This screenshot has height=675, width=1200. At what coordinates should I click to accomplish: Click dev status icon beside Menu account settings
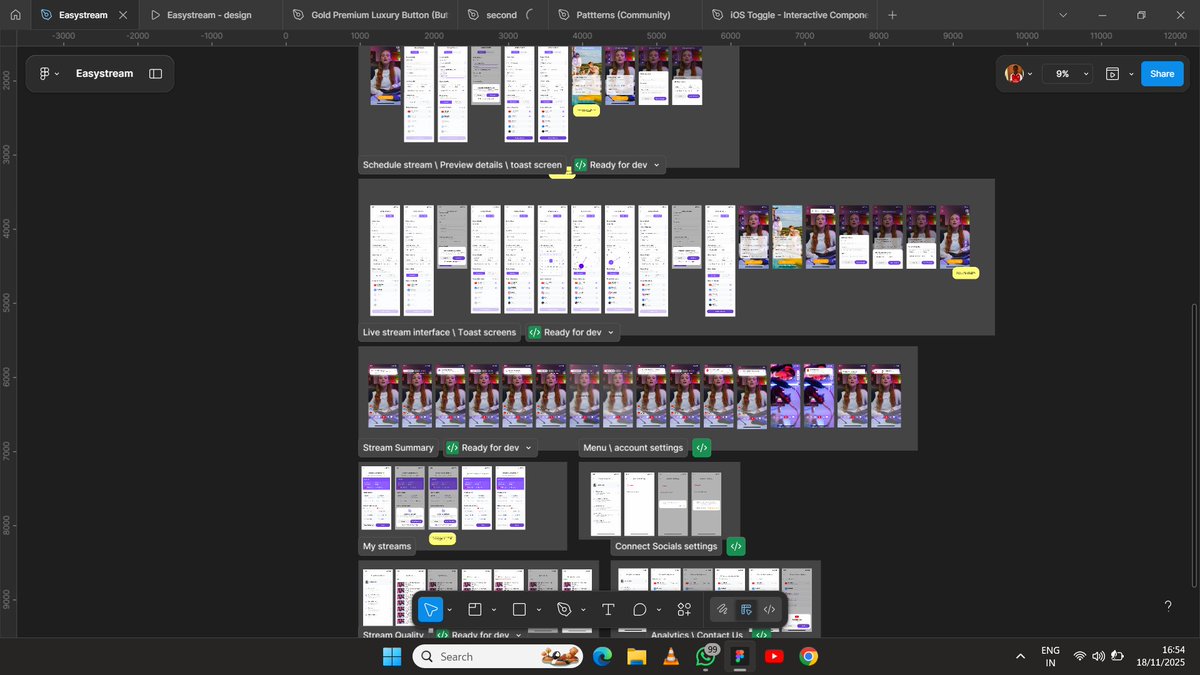(x=702, y=448)
